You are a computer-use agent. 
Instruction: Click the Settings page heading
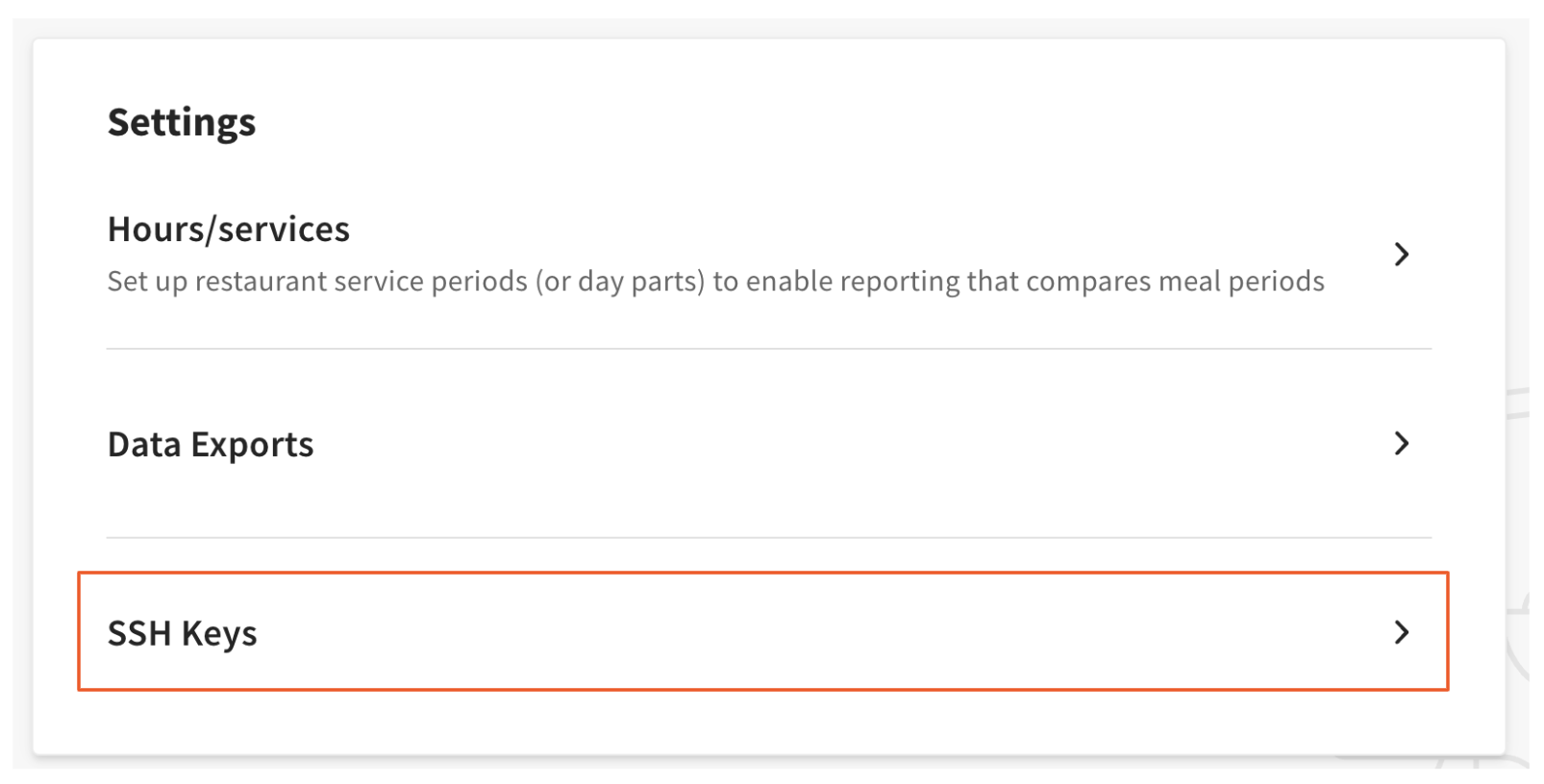[183, 121]
